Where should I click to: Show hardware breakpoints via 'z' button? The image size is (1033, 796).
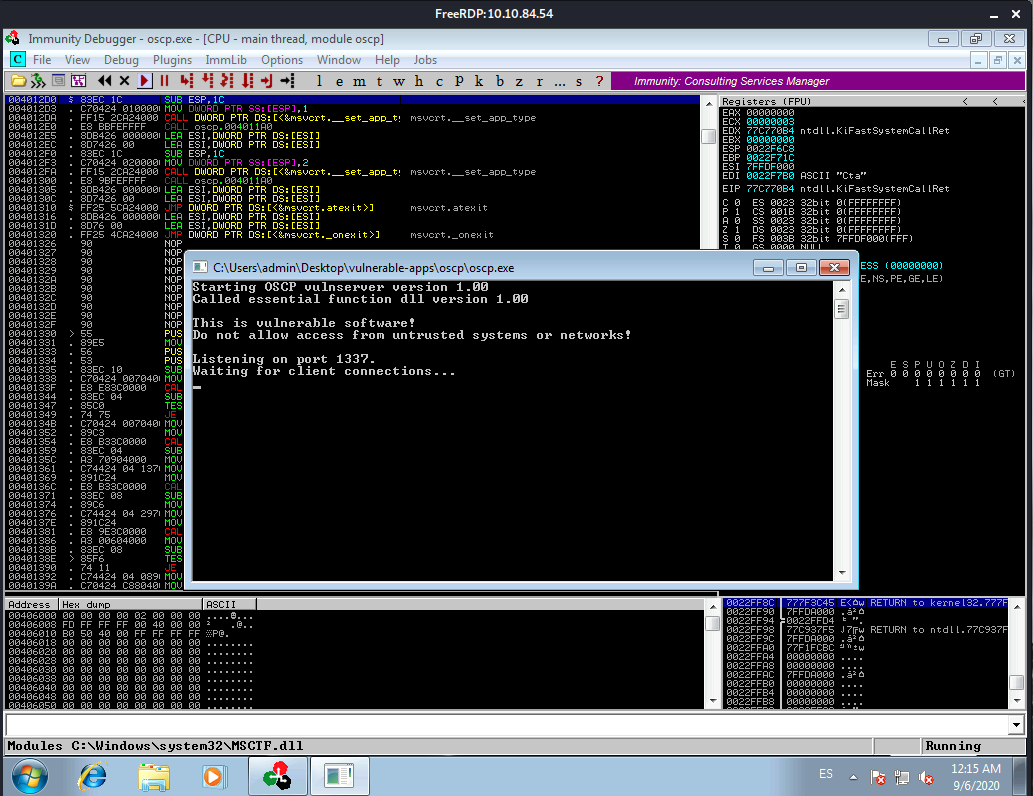tap(519, 81)
